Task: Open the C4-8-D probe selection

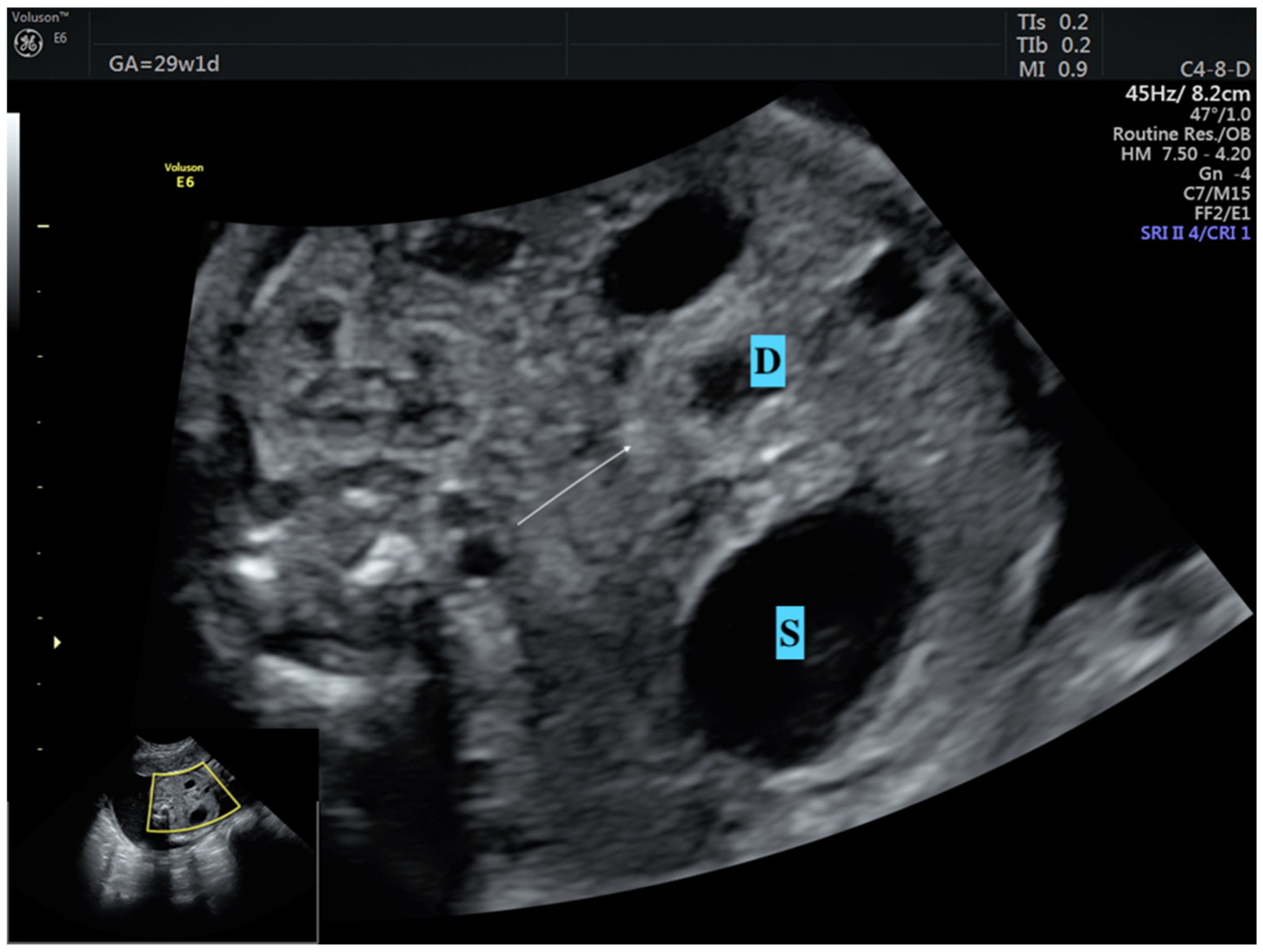Action: pyautogui.click(x=1214, y=70)
